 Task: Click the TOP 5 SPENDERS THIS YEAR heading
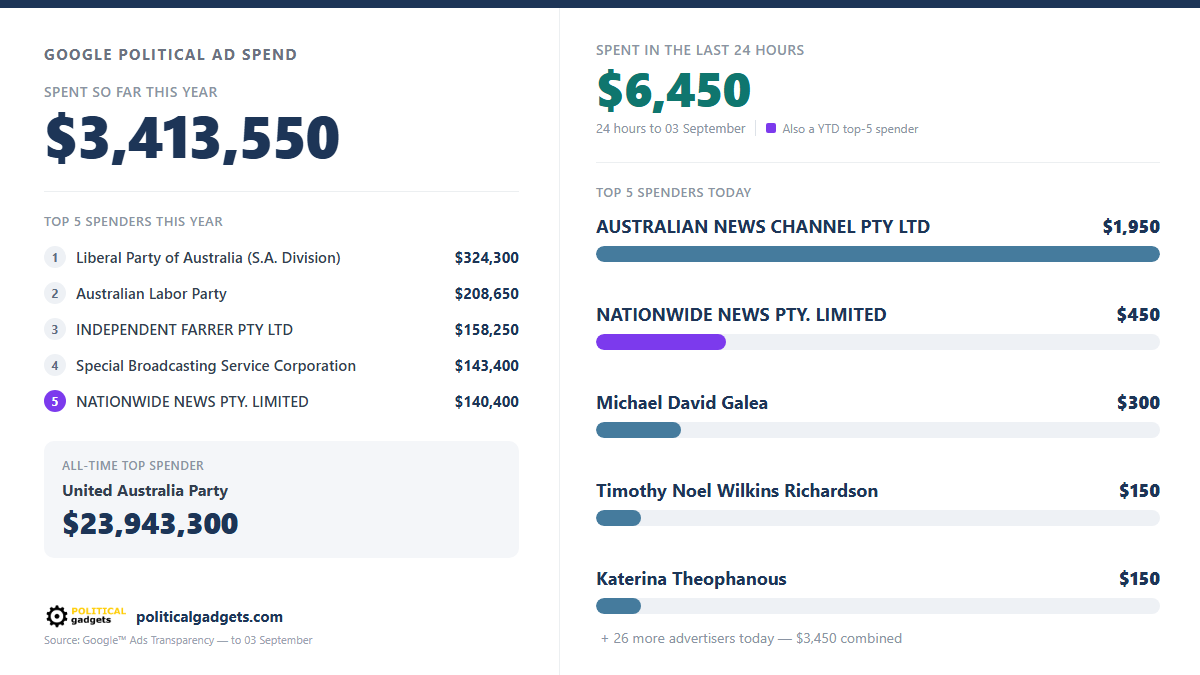tap(133, 222)
